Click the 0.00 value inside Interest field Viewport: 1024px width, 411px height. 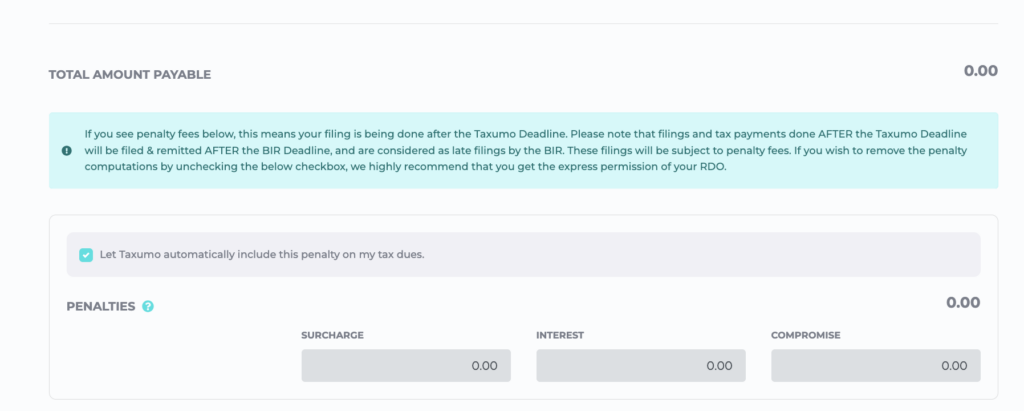[x=719, y=366]
